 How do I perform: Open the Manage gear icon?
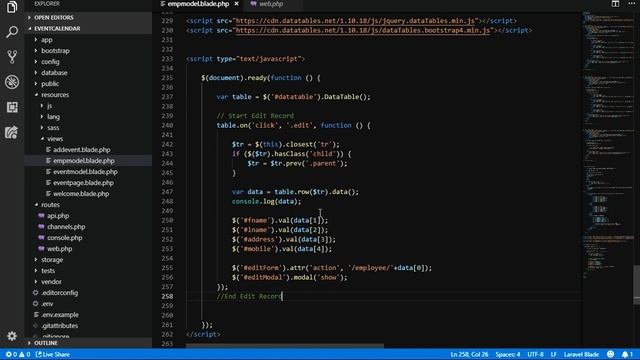point(12,336)
